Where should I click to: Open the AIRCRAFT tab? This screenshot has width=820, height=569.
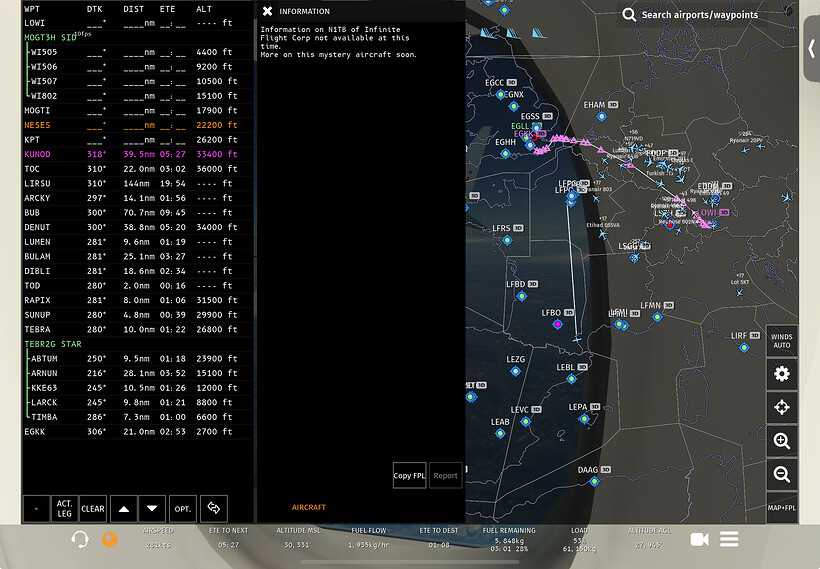(309, 507)
